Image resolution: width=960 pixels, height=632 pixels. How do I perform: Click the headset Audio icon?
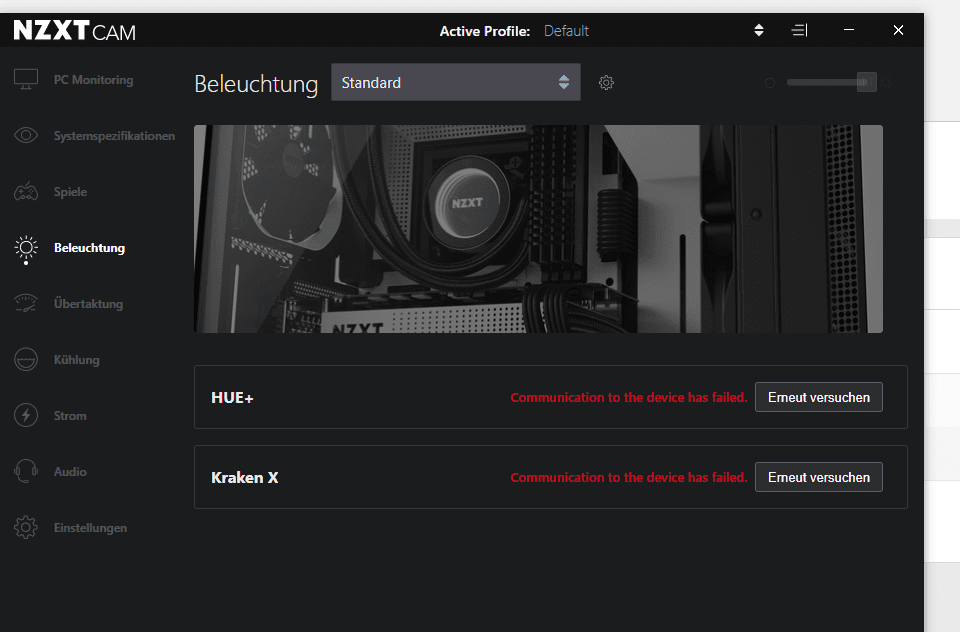(x=26, y=471)
